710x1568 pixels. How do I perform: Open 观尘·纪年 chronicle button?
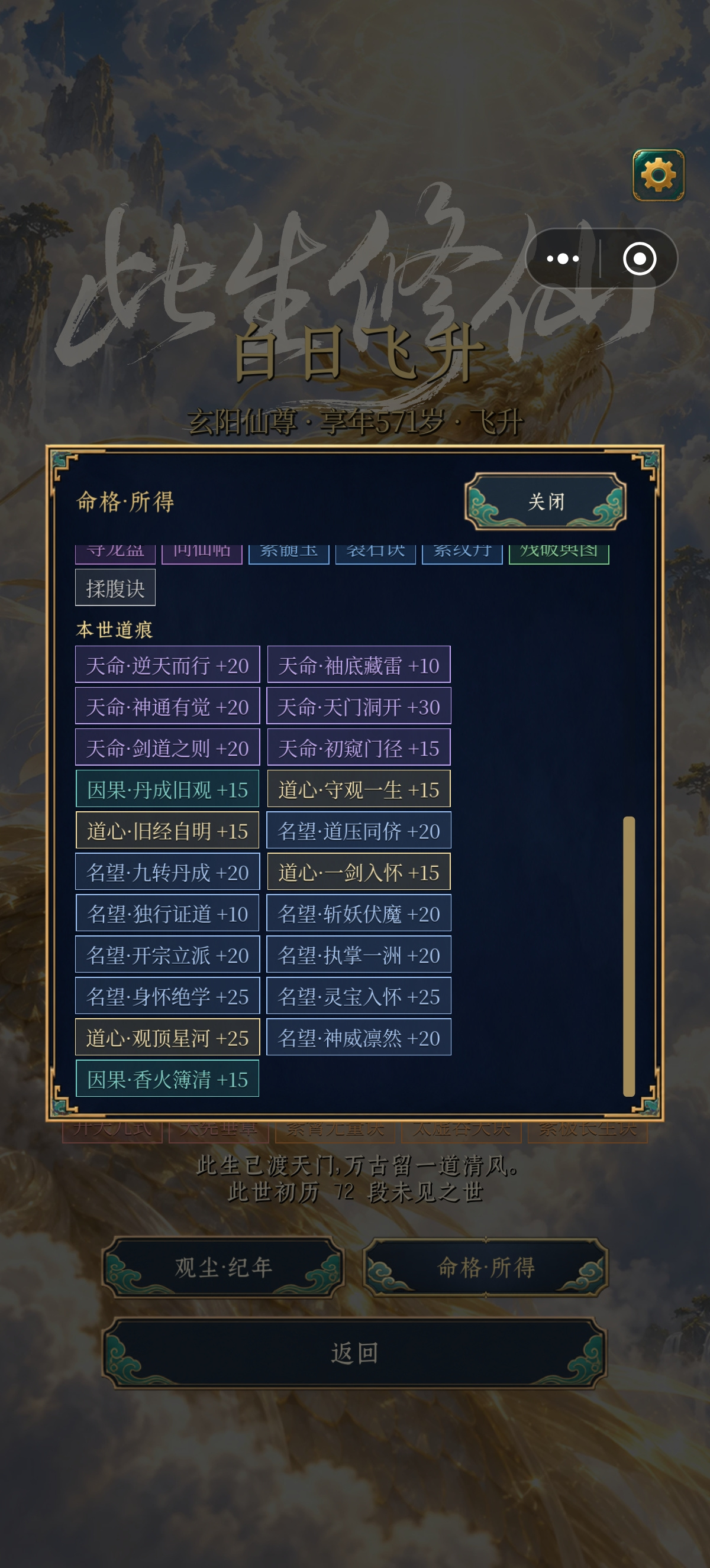(223, 1267)
